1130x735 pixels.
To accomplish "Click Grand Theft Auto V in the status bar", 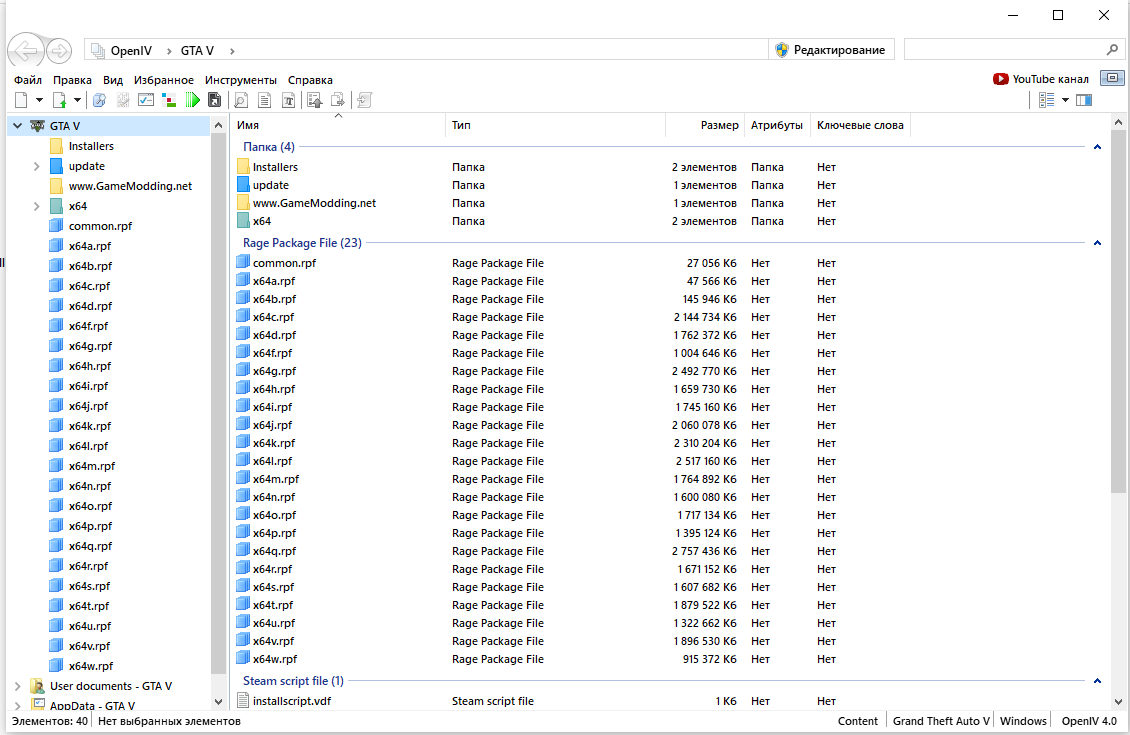I will pyautogui.click(x=941, y=721).
